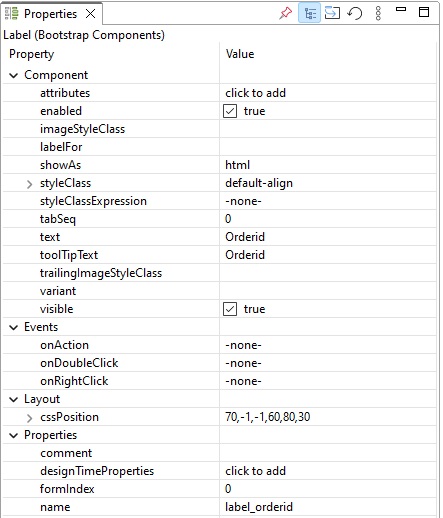Collapse the Events category
The width and height of the screenshot is (443, 518).
point(13,327)
